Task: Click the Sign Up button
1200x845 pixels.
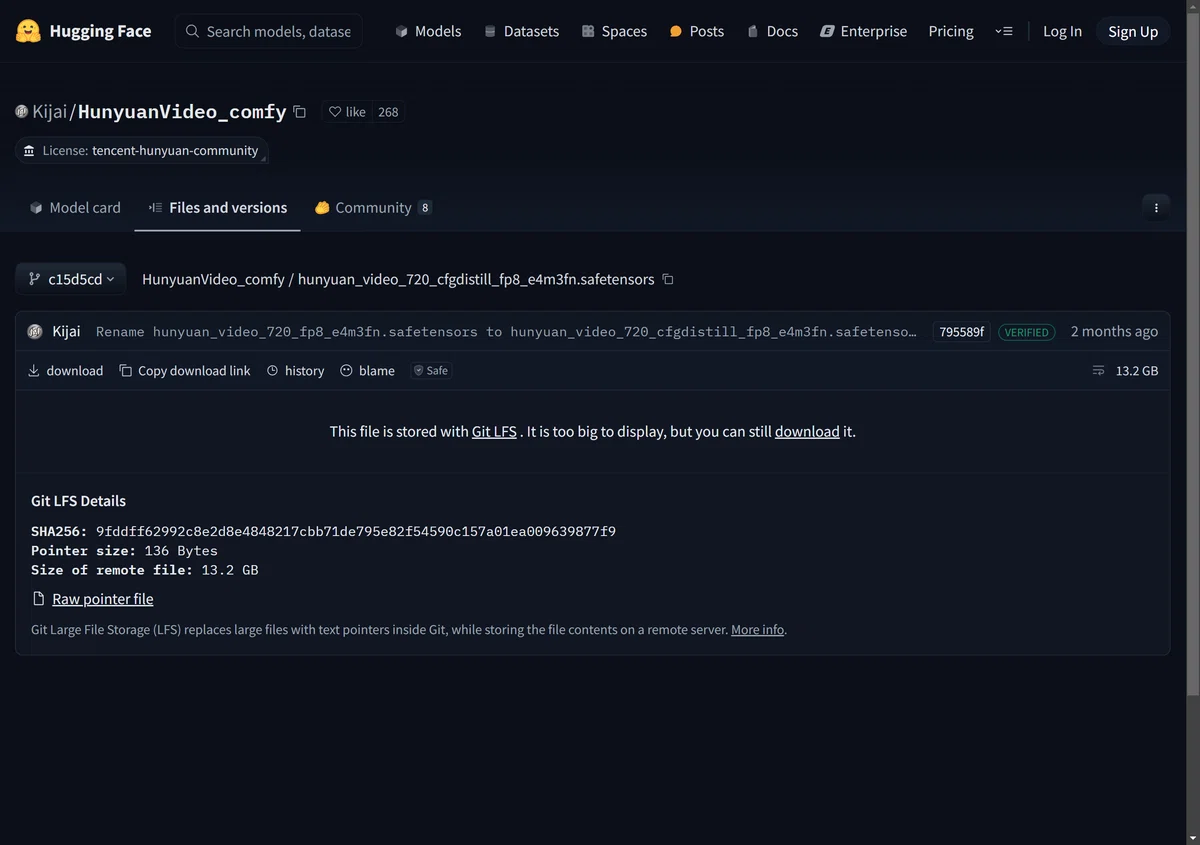Action: (1133, 31)
